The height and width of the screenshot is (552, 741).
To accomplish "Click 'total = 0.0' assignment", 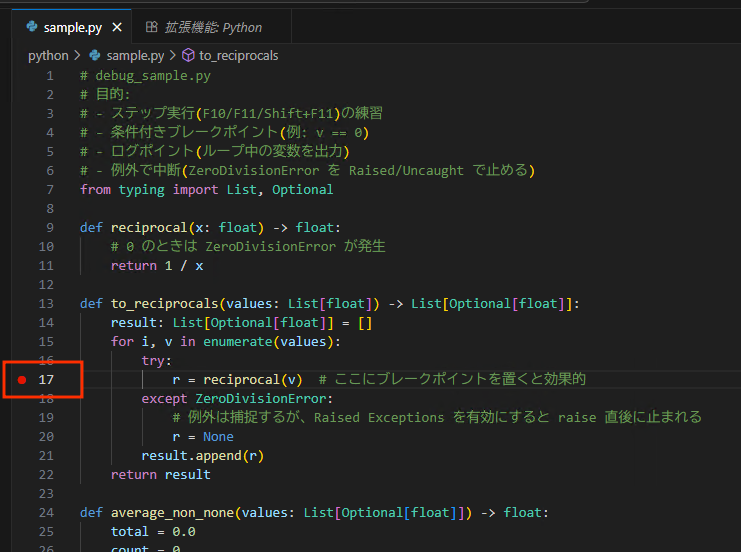I will point(153,532).
